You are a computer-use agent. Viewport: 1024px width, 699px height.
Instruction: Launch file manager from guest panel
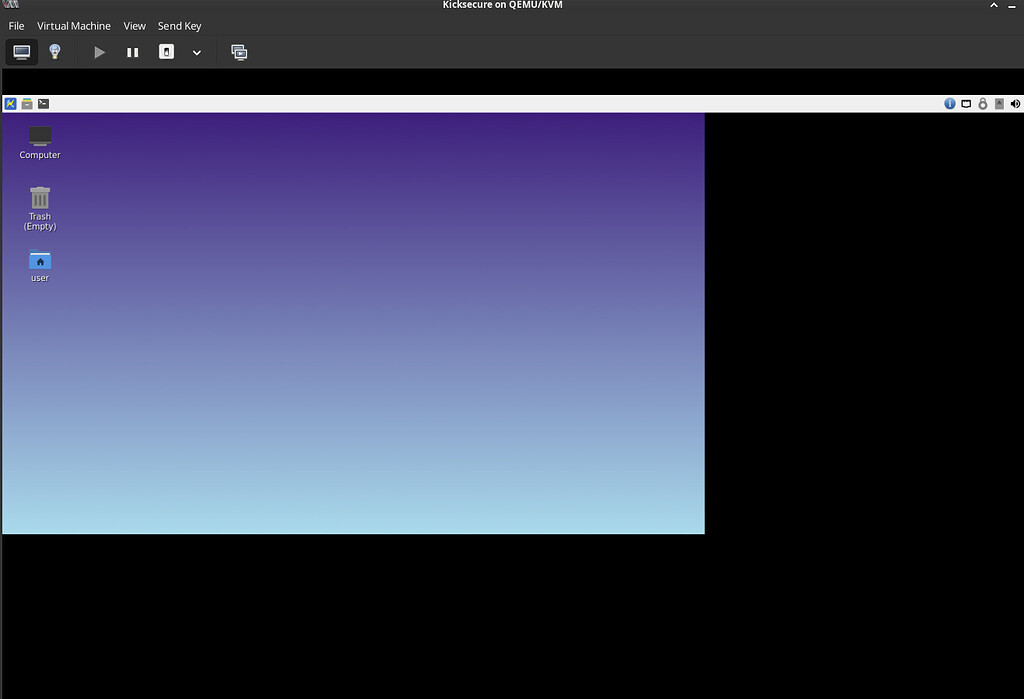pyautogui.click(x=27, y=104)
